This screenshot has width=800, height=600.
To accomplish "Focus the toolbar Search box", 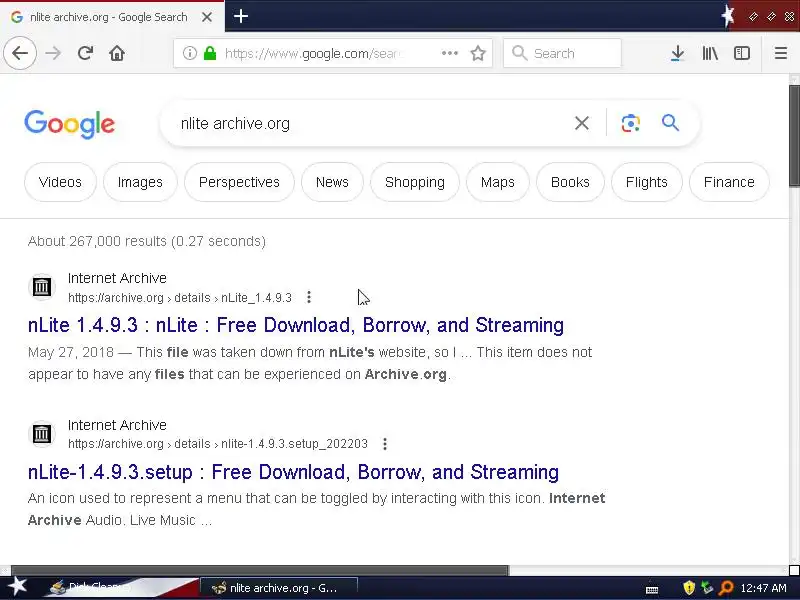I will pyautogui.click(x=562, y=53).
